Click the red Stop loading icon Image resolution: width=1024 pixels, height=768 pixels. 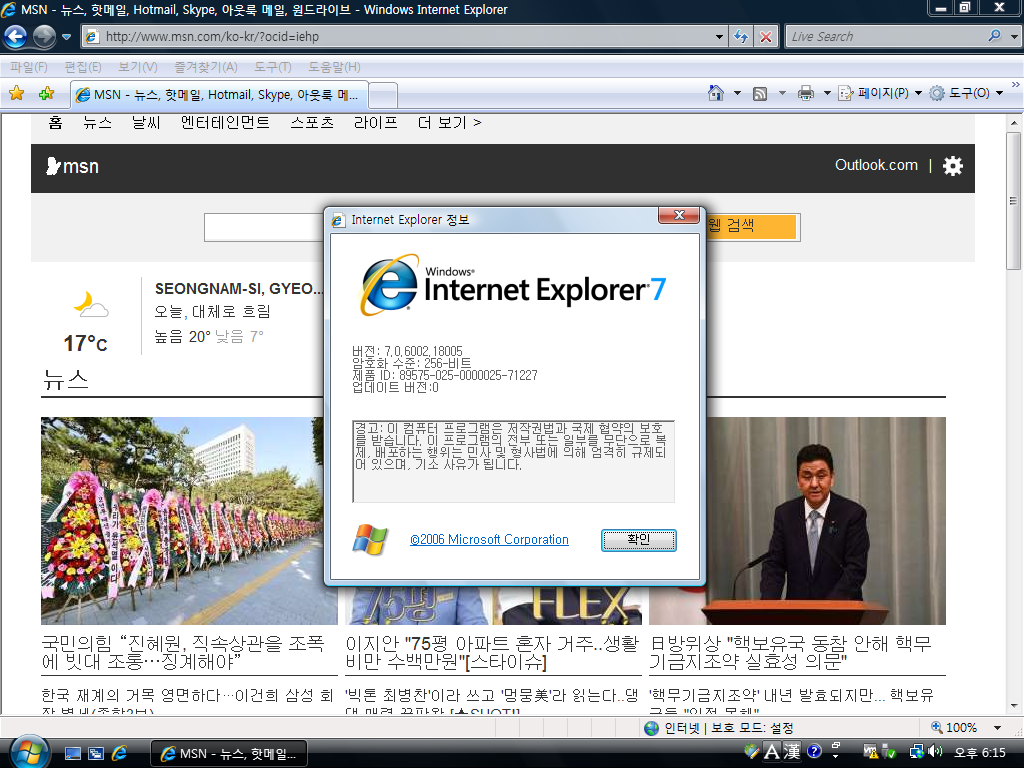pyautogui.click(x=765, y=37)
